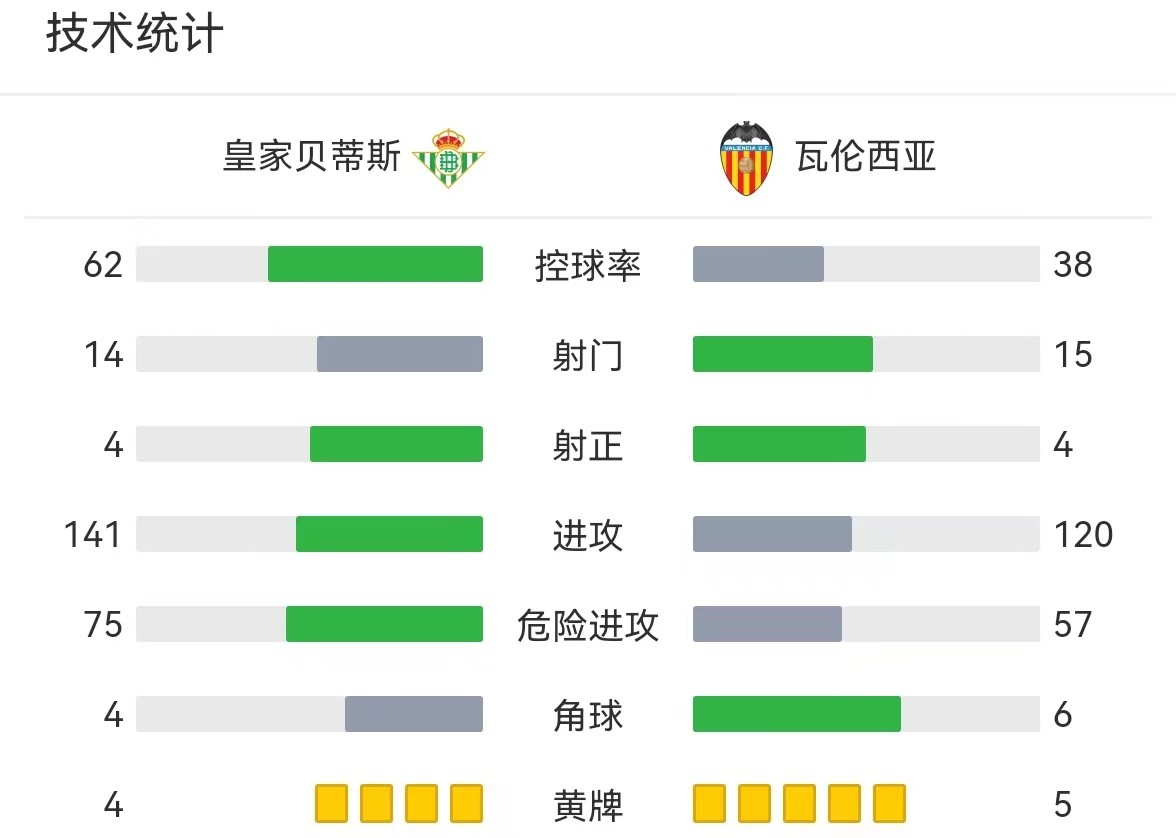
Task: Click the Real Betis club crest
Action: [x=448, y=158]
